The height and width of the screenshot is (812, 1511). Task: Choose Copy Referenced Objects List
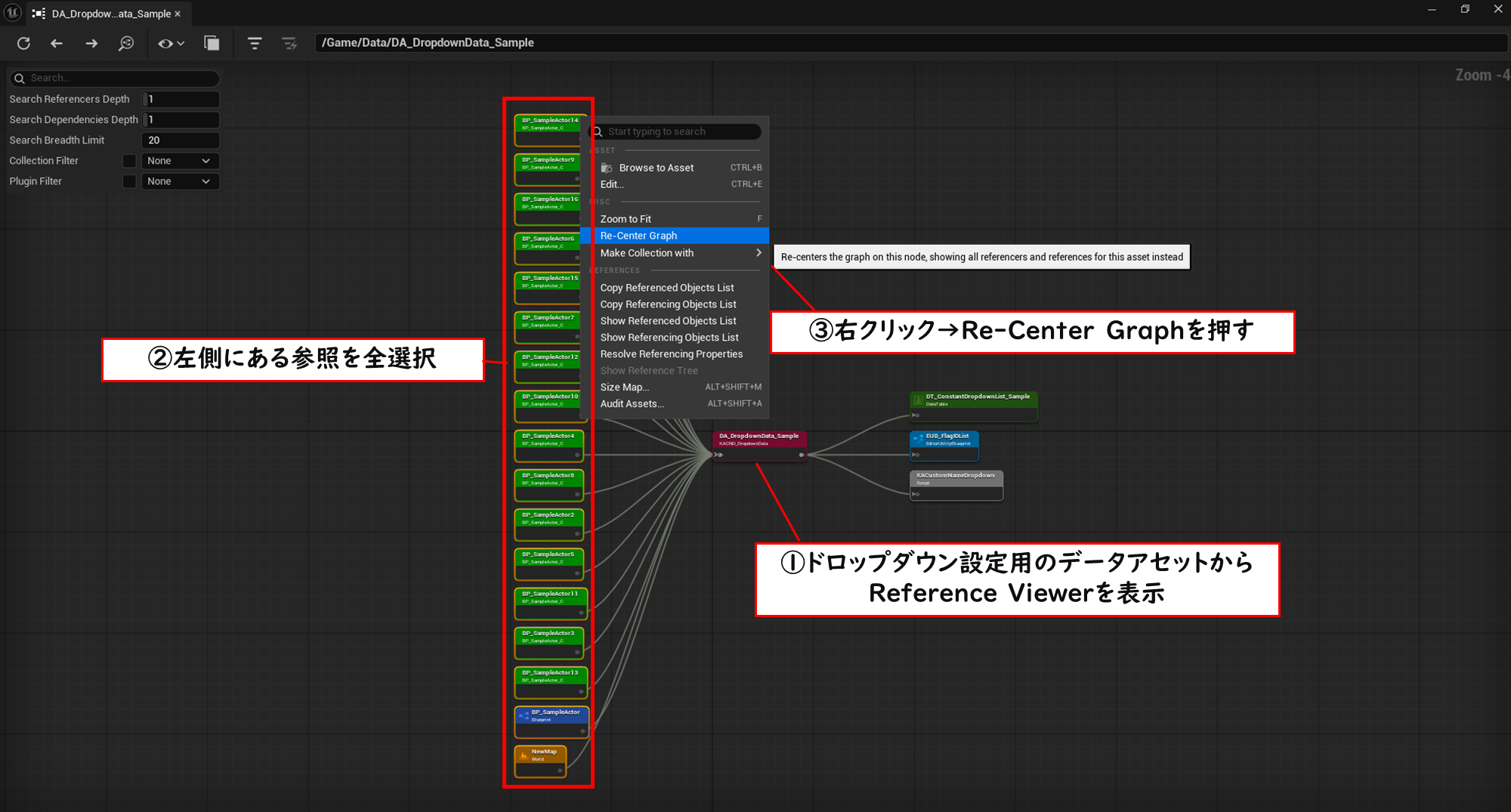(667, 288)
